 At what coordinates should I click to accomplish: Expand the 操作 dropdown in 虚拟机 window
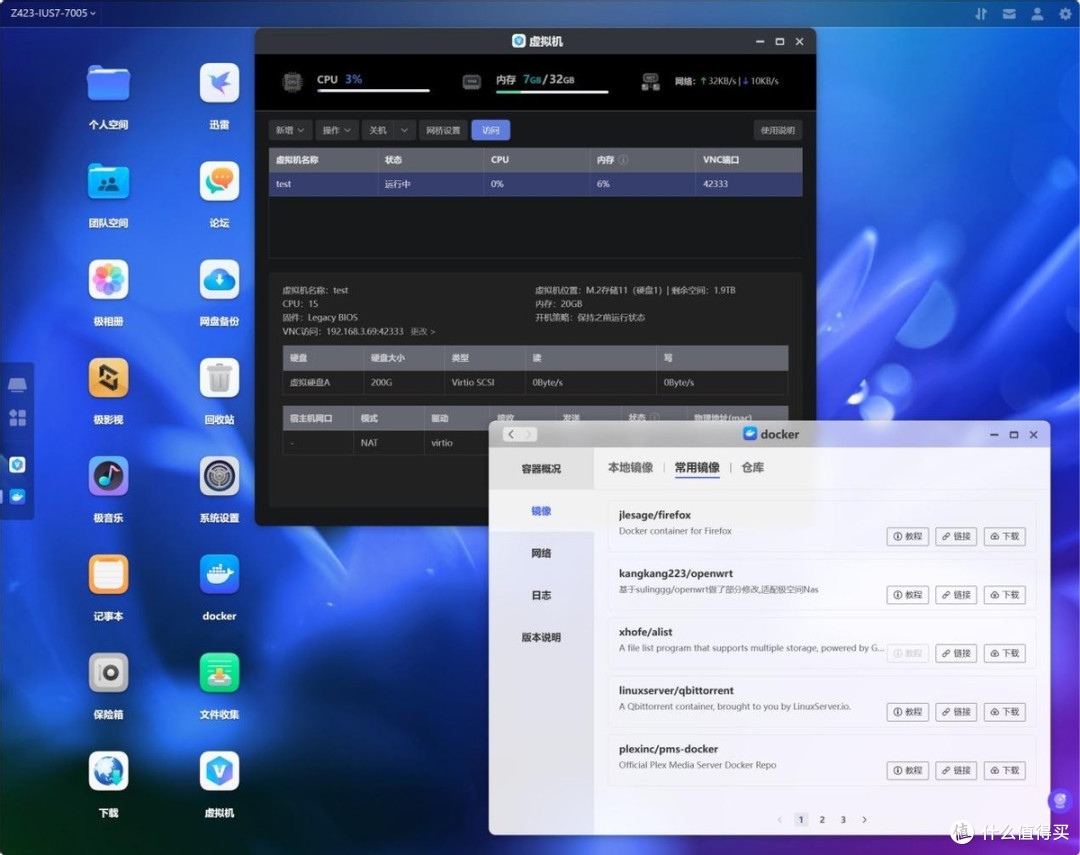point(337,130)
